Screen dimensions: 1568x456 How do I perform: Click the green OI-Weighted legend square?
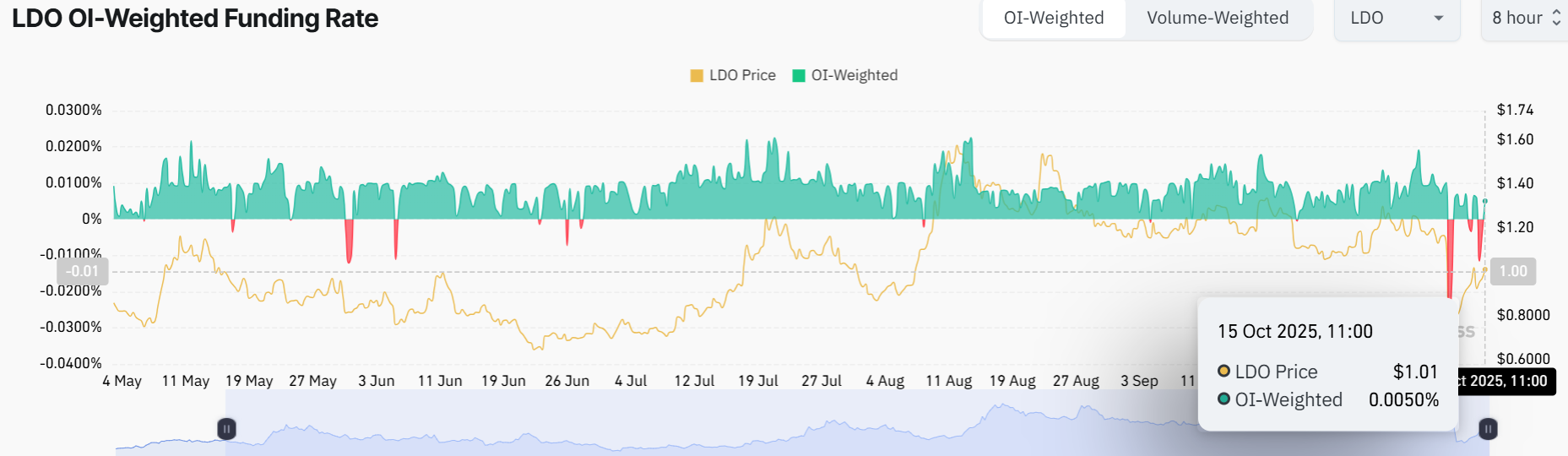point(799,75)
